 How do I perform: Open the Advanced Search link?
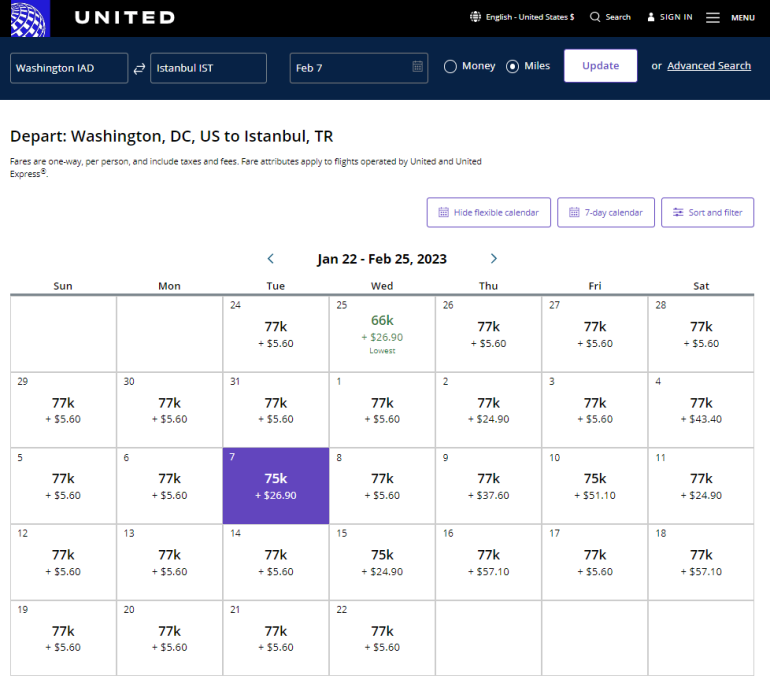pyautogui.click(x=709, y=66)
